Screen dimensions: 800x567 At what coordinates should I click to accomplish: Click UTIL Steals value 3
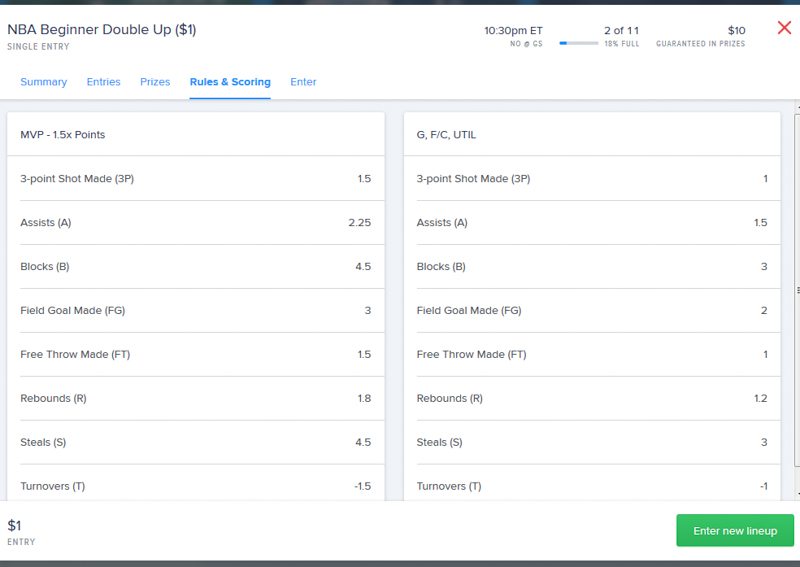click(x=764, y=442)
